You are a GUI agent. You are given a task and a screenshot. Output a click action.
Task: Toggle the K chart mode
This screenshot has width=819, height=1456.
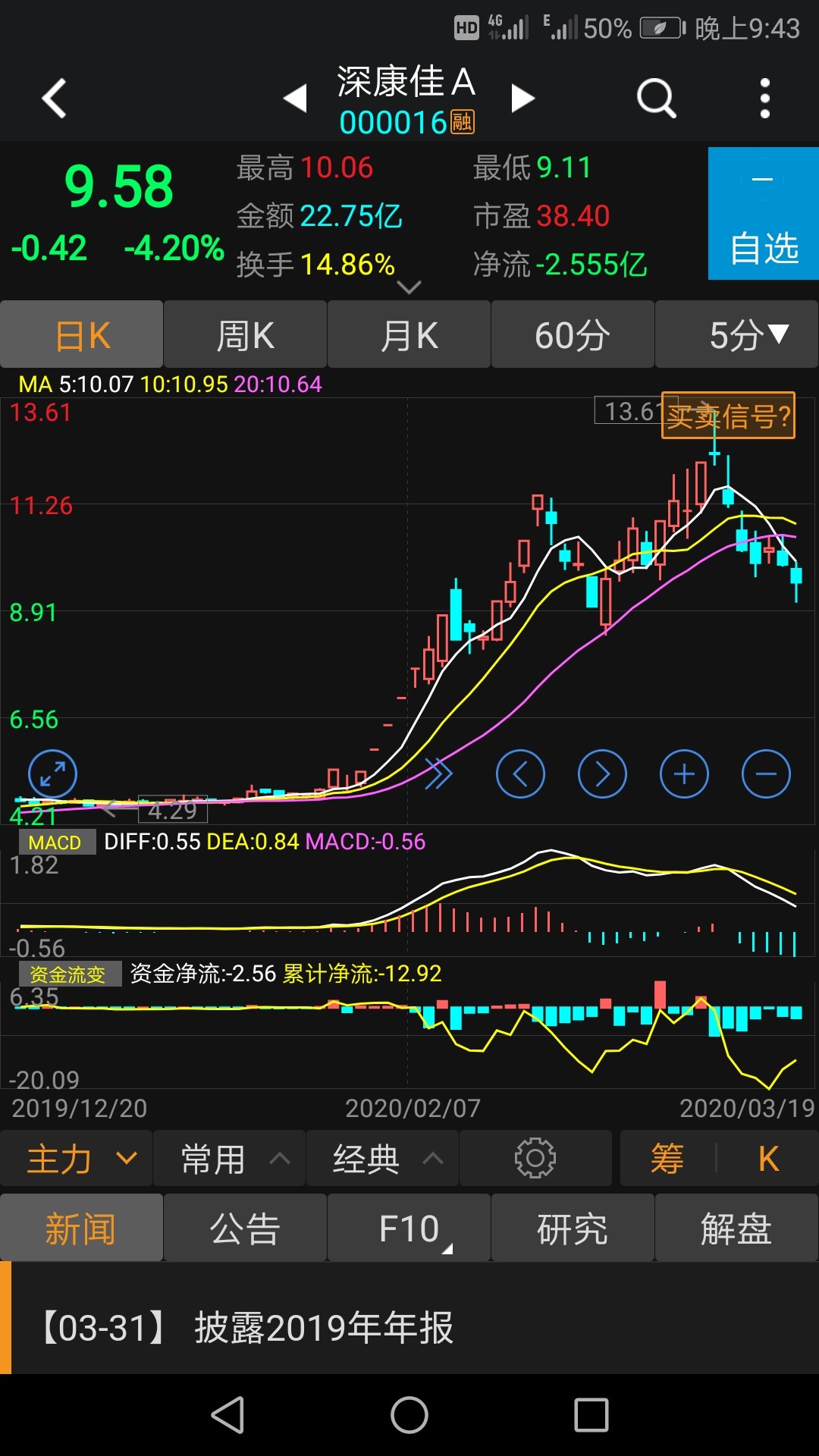click(x=767, y=1159)
